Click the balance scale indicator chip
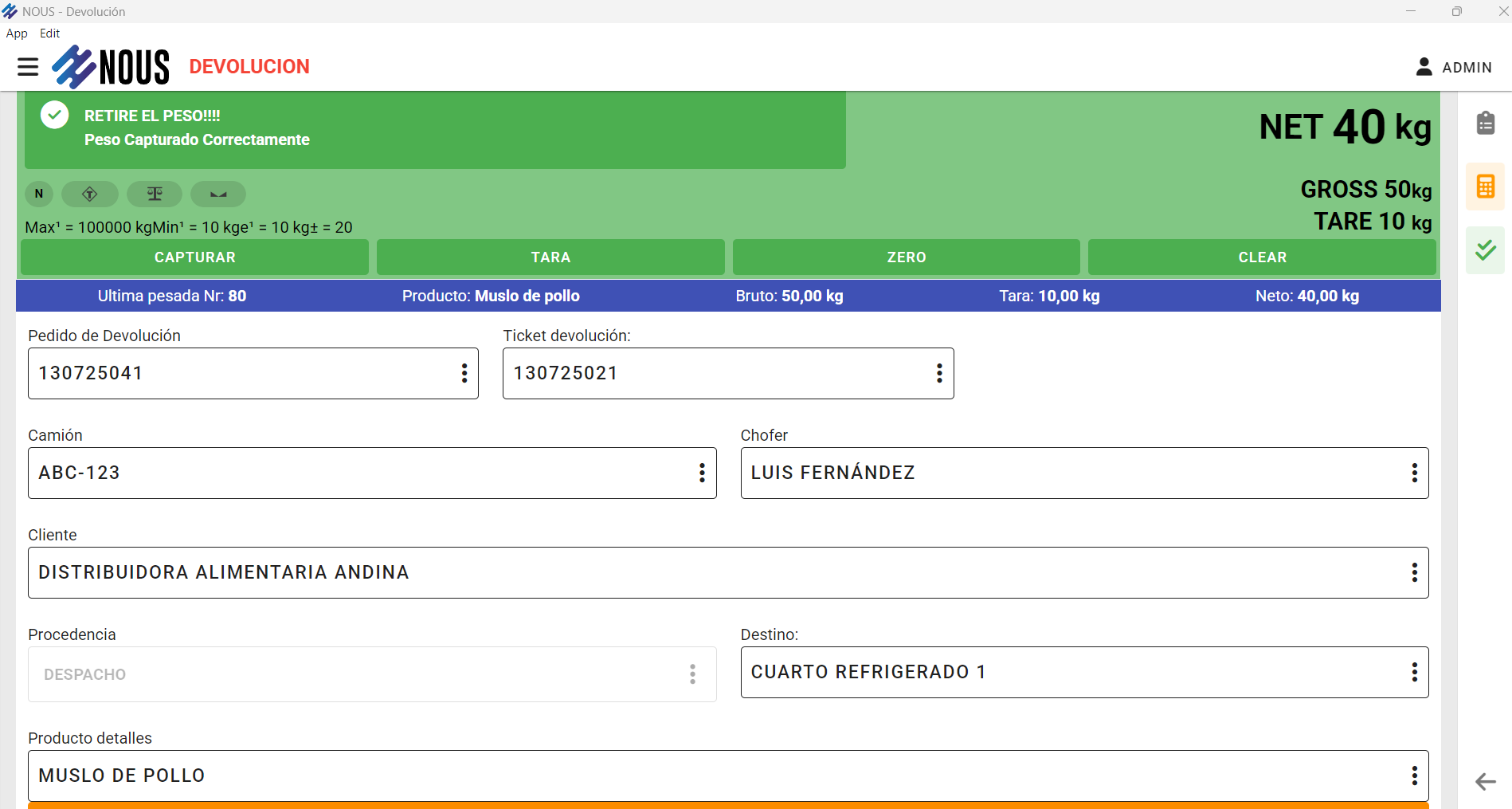Screen dimensions: 1512x809 pyautogui.click(x=155, y=194)
